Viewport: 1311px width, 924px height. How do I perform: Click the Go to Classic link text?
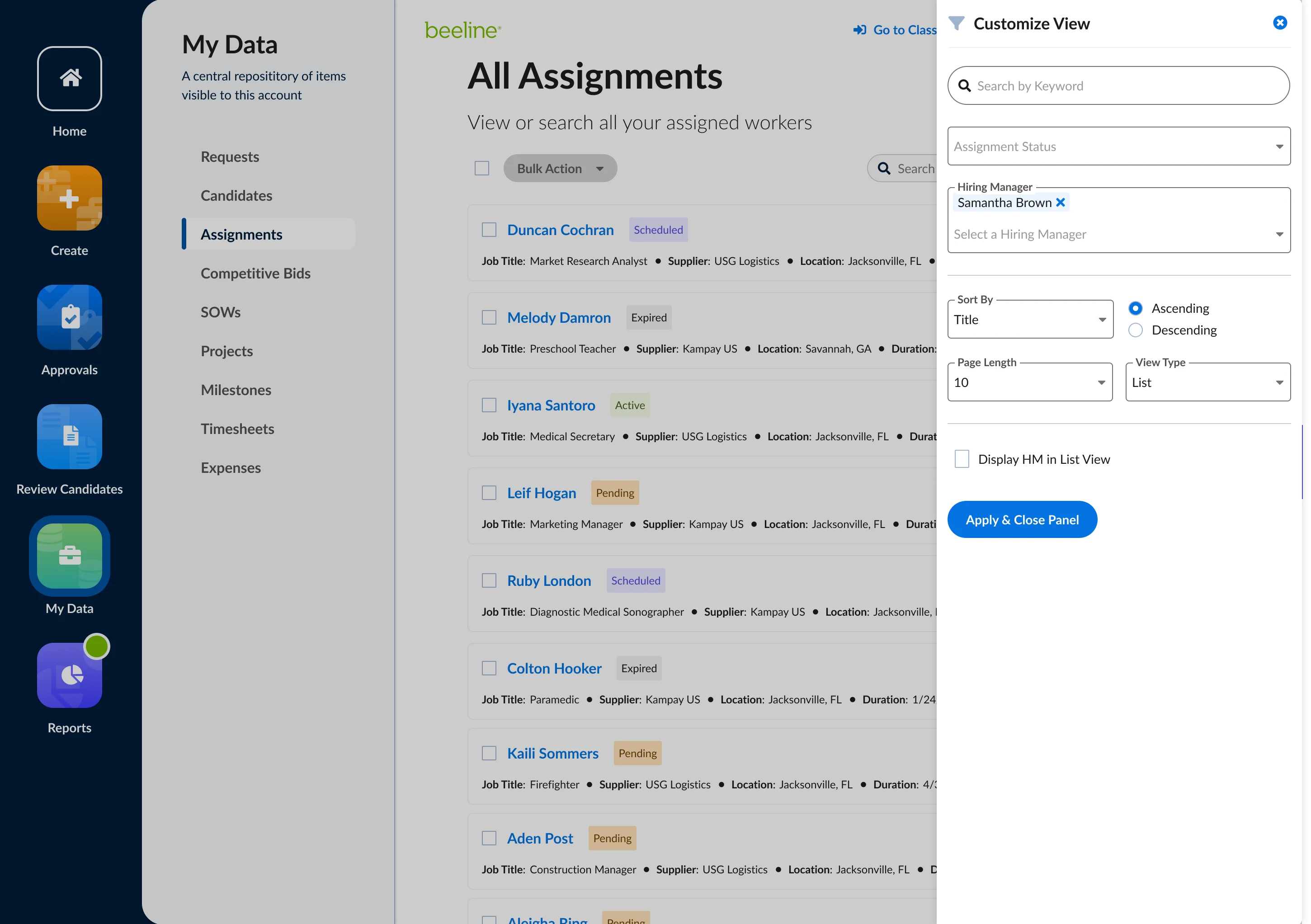pyautogui.click(x=905, y=30)
